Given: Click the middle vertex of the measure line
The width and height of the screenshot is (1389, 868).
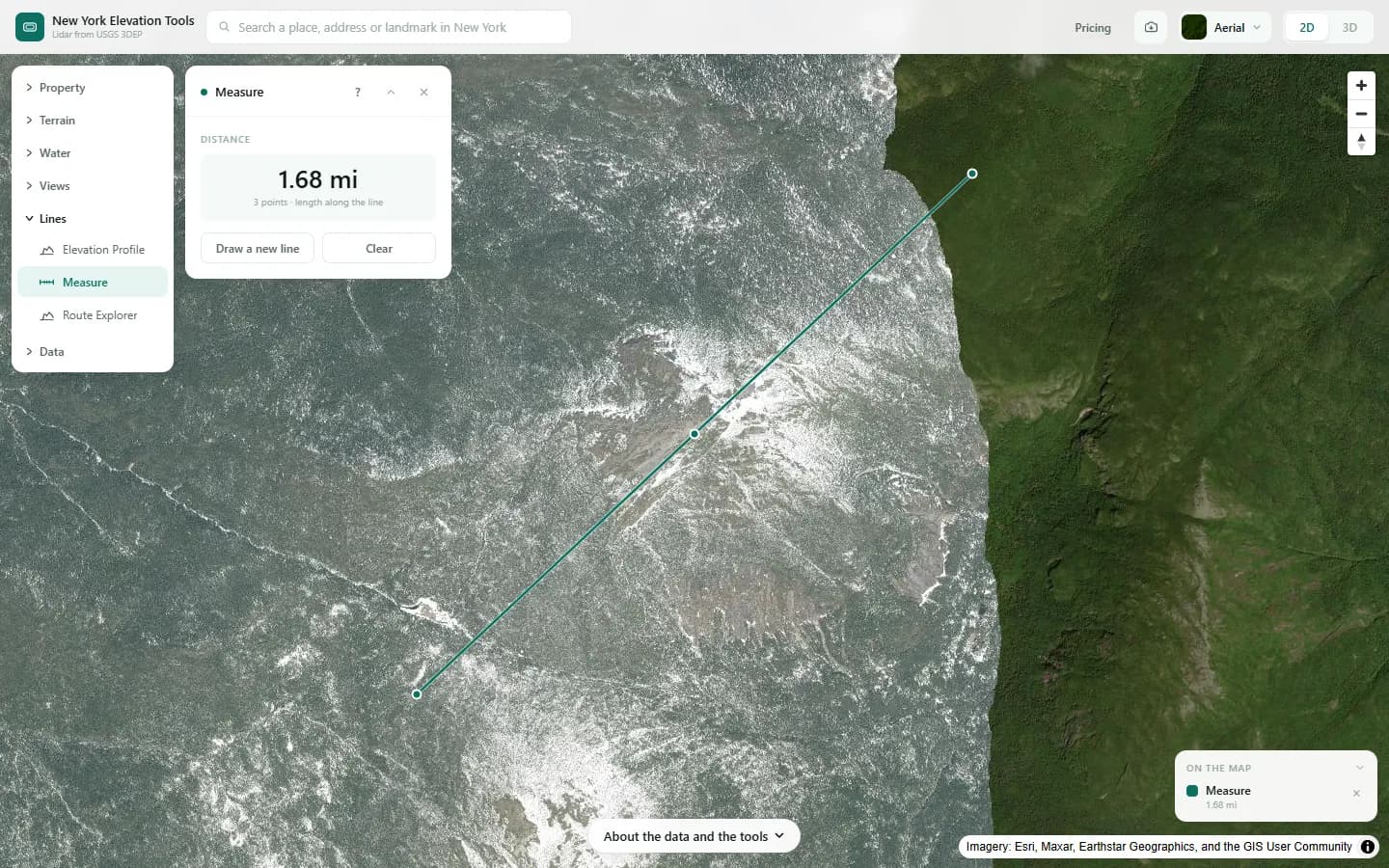Looking at the screenshot, I should tap(694, 434).
